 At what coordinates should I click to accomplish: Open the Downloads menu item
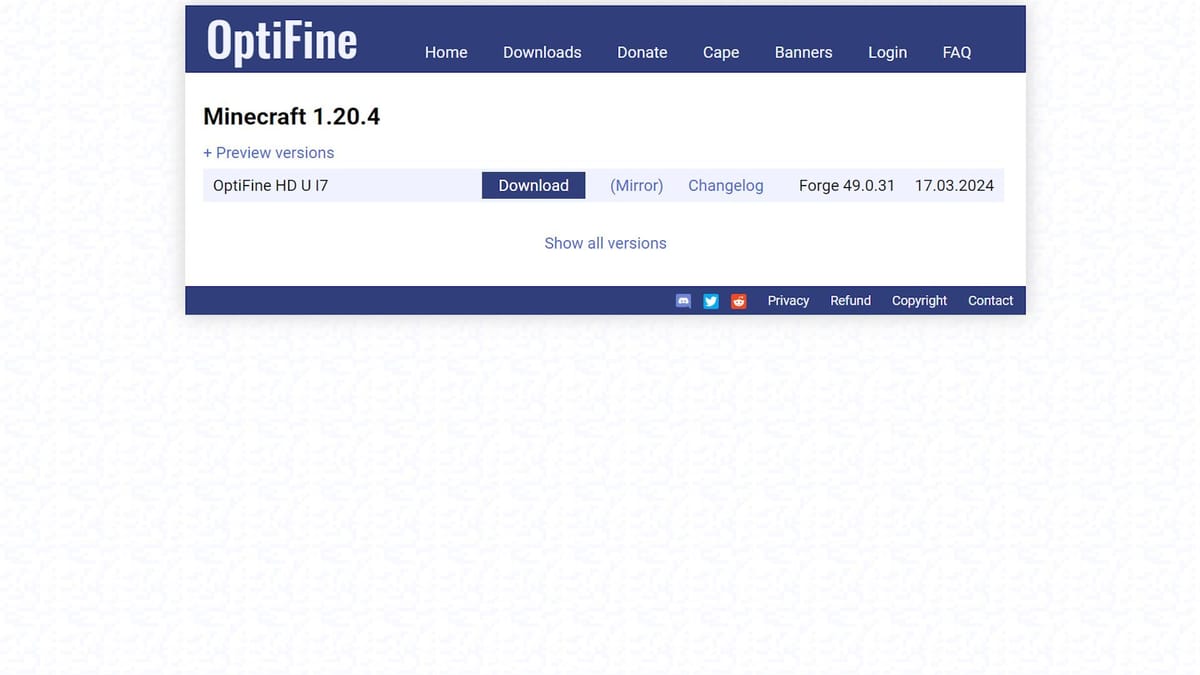(542, 52)
